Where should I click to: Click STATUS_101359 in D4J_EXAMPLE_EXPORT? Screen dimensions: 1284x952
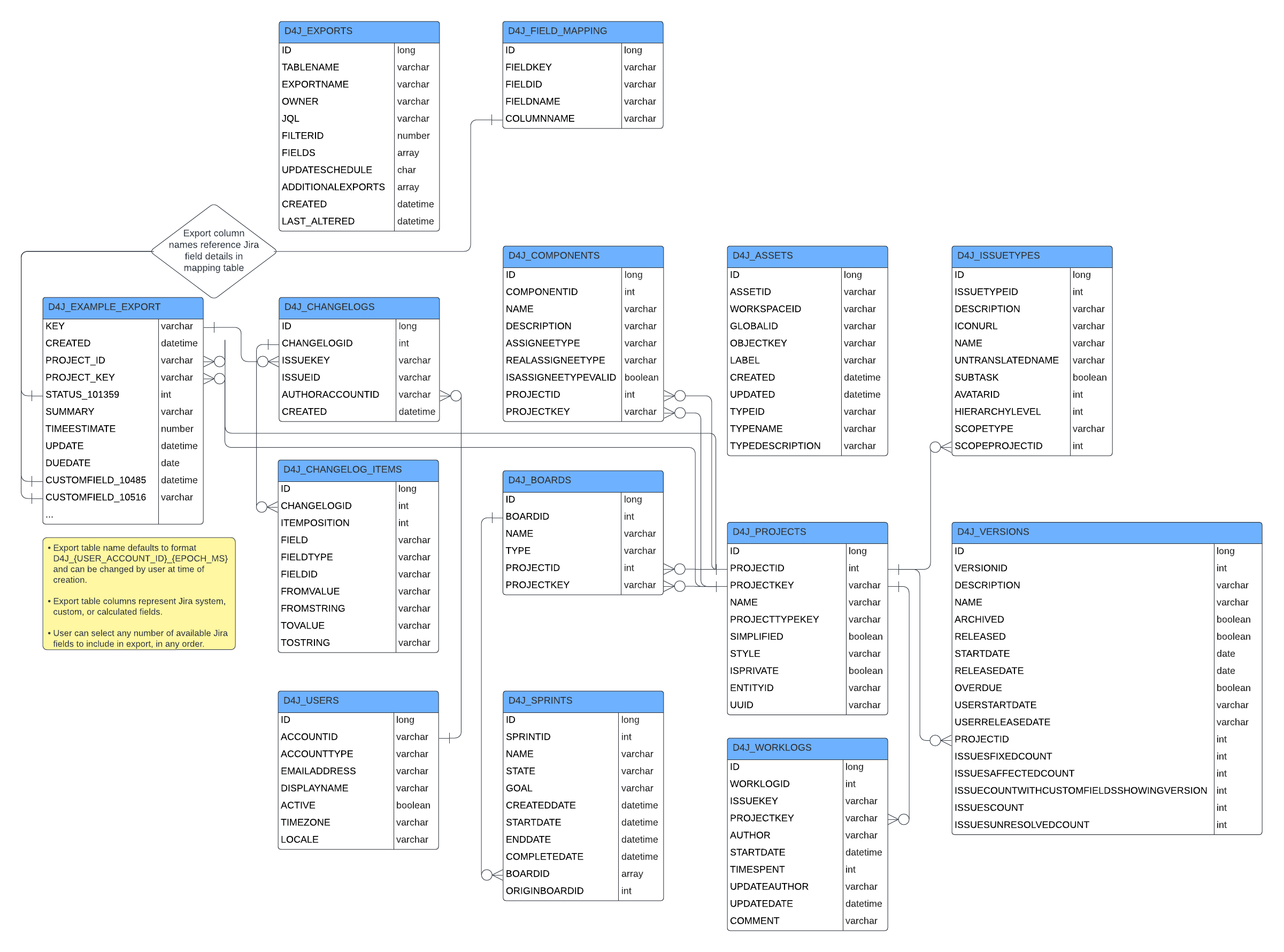point(122,395)
